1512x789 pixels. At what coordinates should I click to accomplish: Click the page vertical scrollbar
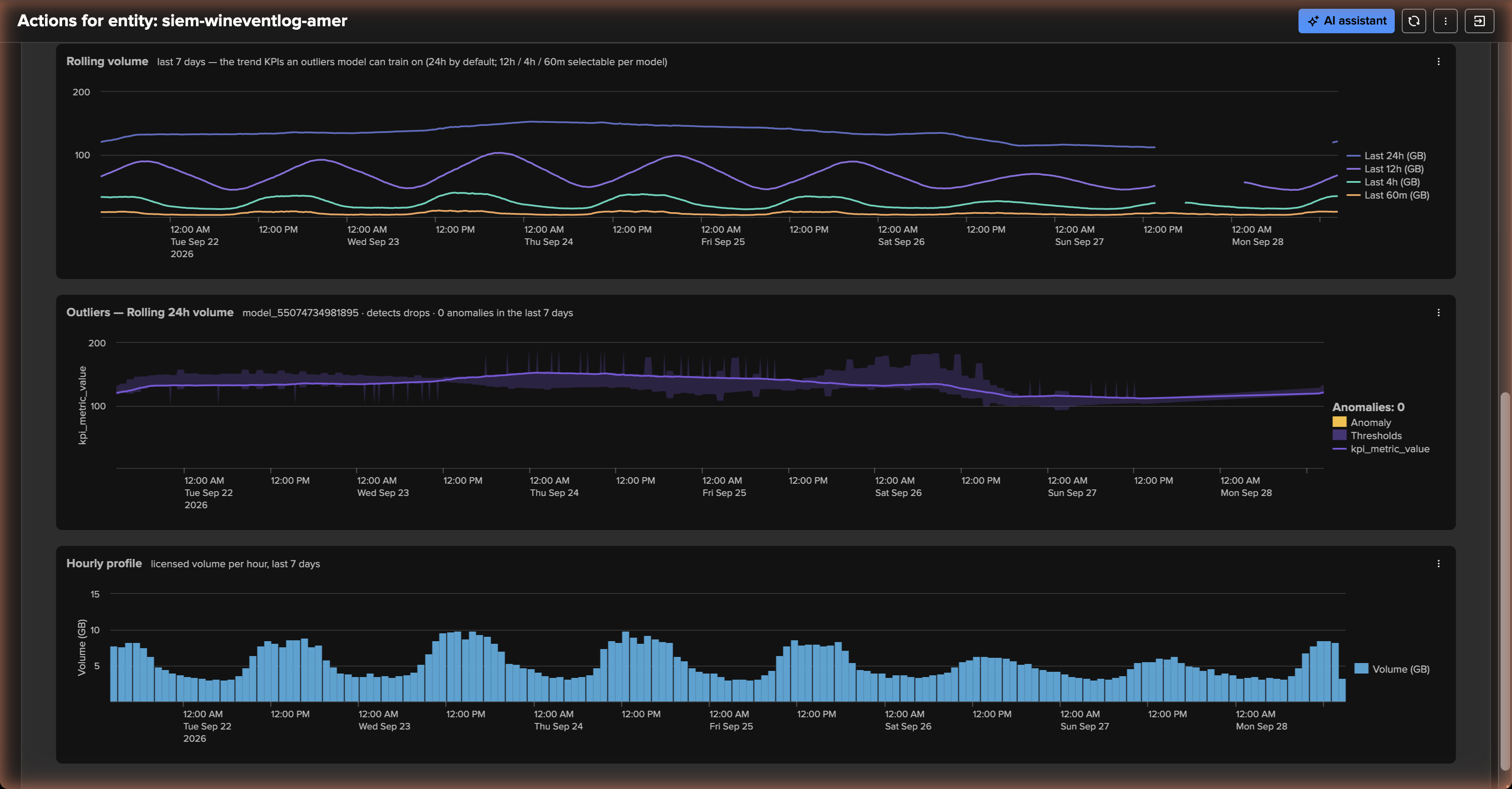(x=1505, y=581)
